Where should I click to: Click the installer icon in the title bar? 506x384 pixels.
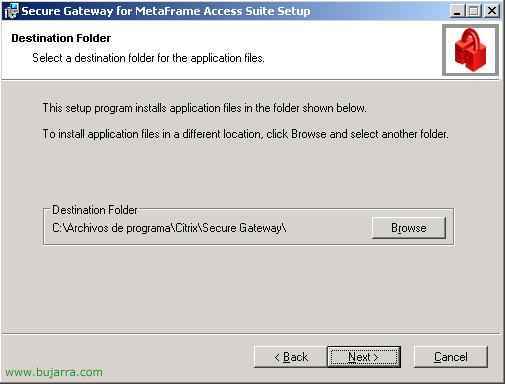(x=11, y=11)
